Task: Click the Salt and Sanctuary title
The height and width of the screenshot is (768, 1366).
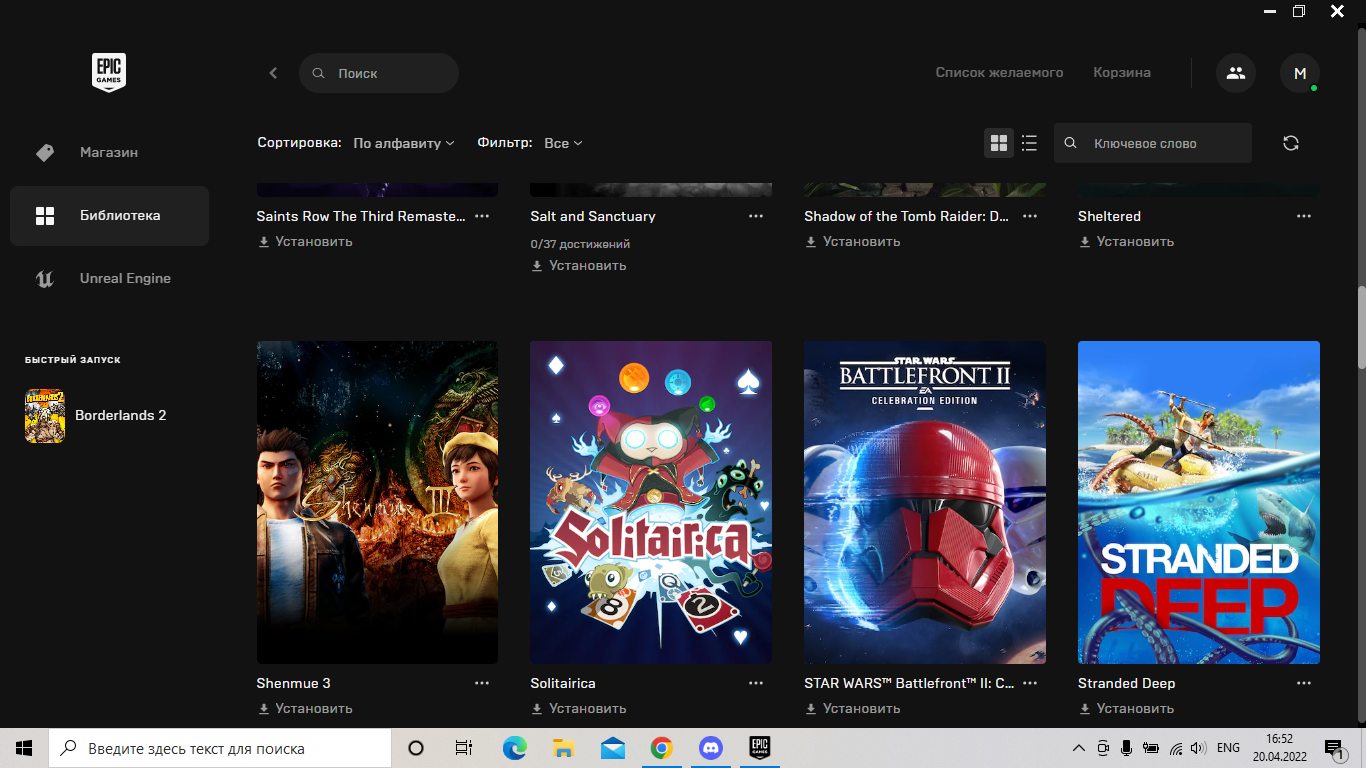Action: coord(593,216)
